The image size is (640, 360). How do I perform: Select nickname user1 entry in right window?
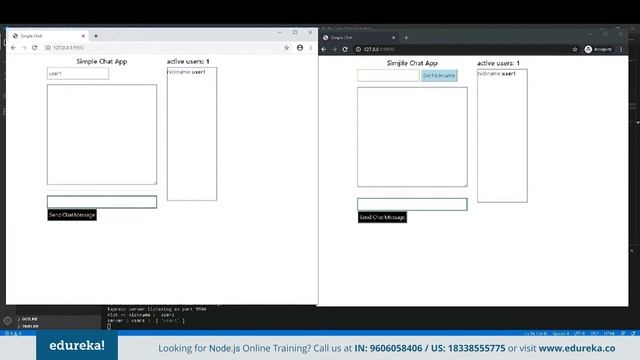coord(497,74)
